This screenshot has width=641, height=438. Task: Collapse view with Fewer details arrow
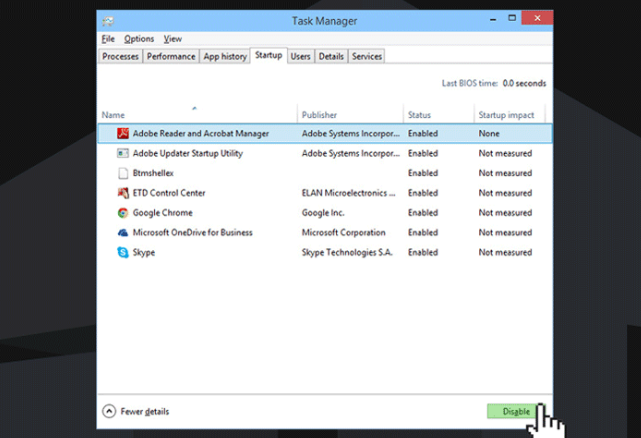coord(109,411)
